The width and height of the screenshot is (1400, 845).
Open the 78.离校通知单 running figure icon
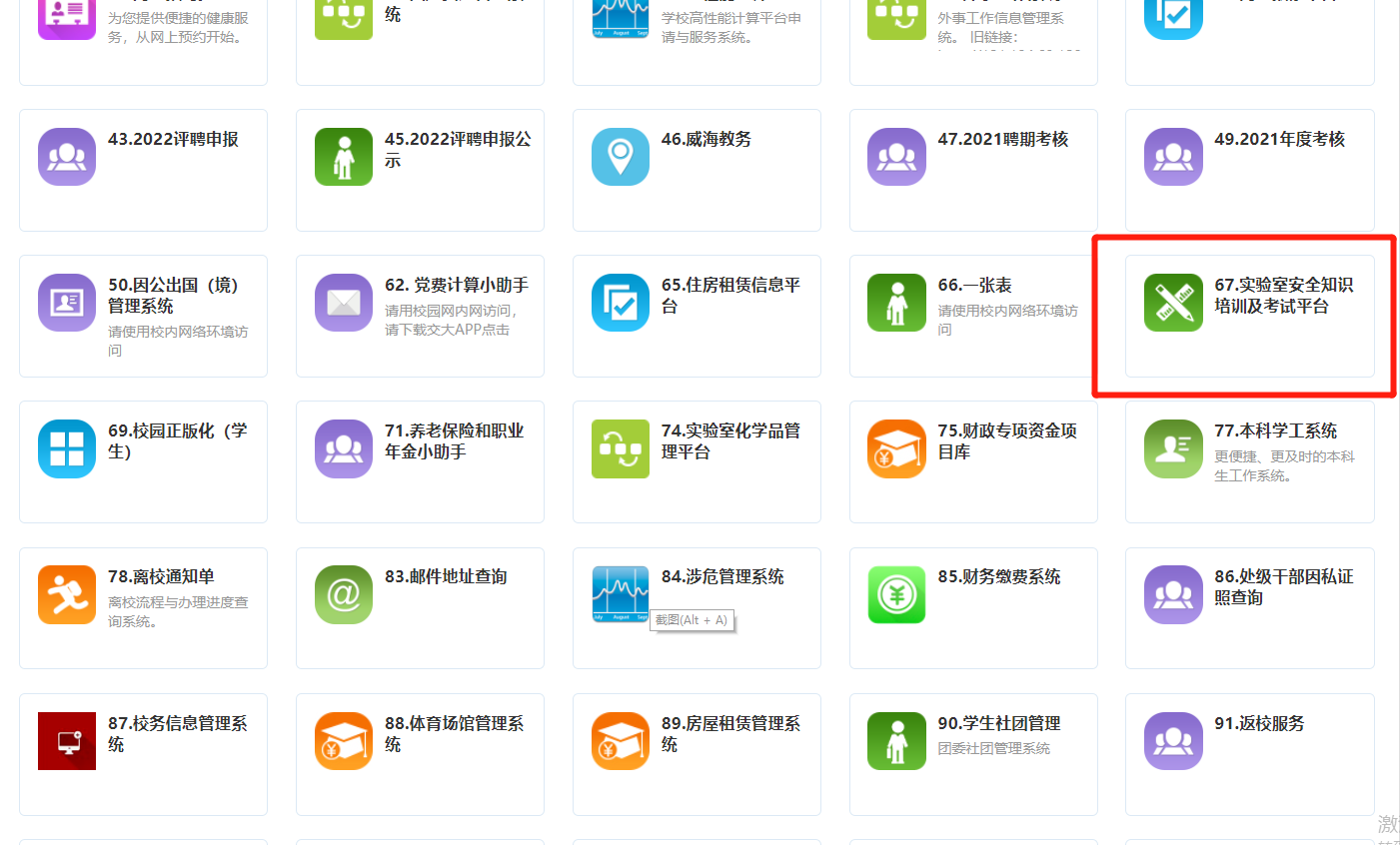point(66,594)
